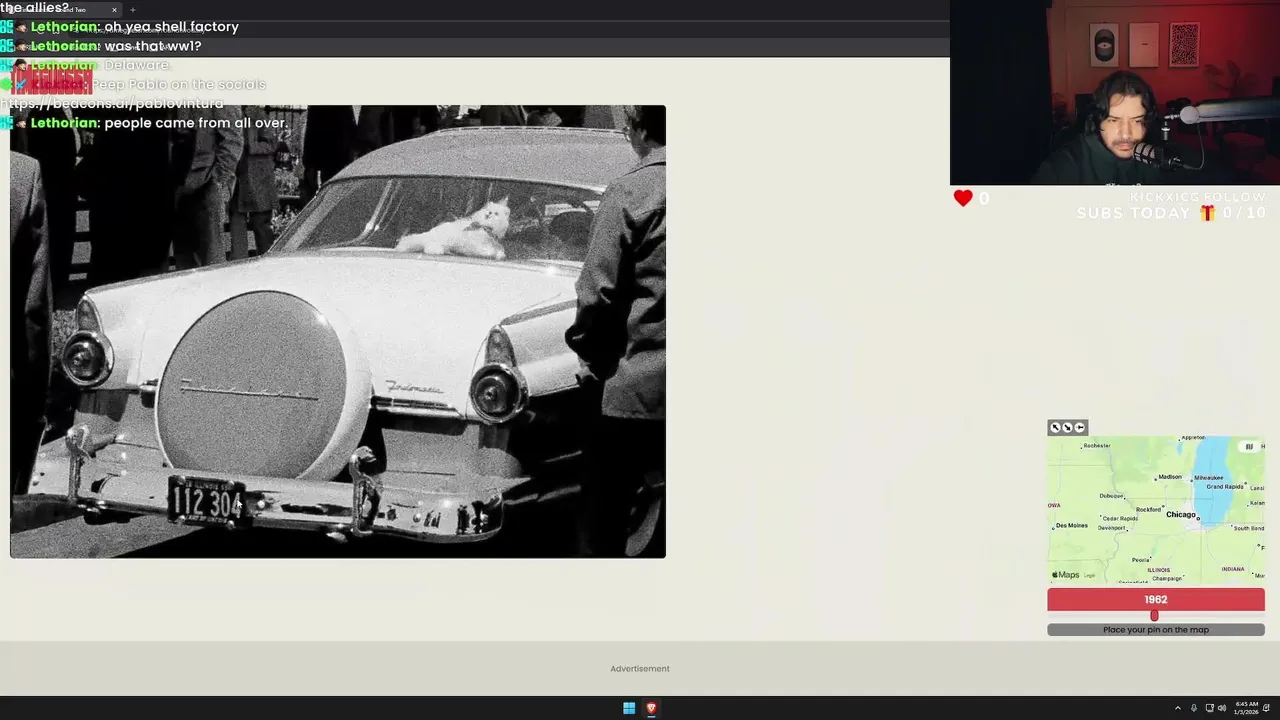Viewport: 1280px width, 720px height.
Task: Click the Apple Maps logo on the map
Action: tap(1066, 575)
